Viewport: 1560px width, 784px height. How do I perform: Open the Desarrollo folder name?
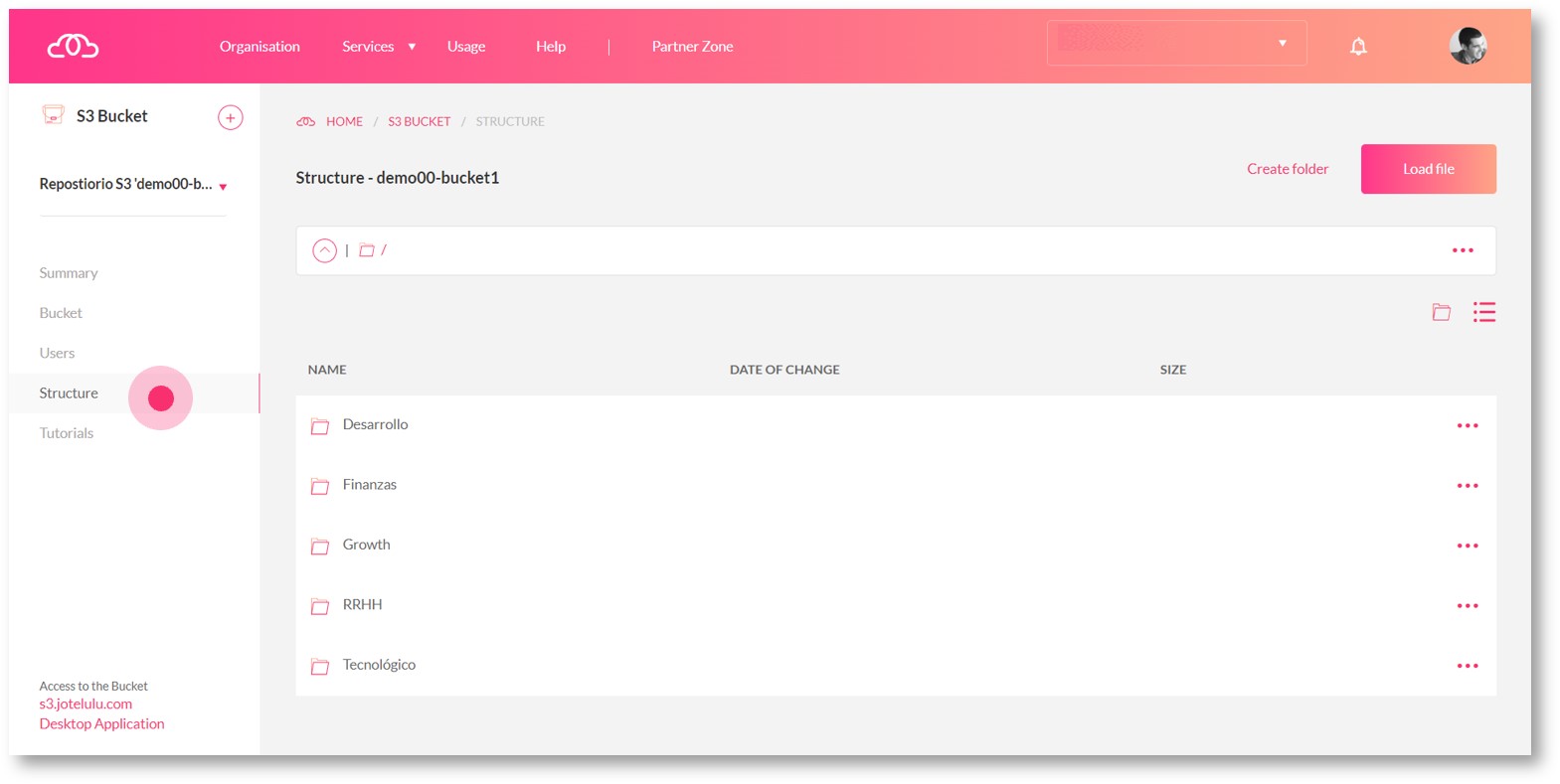point(375,424)
